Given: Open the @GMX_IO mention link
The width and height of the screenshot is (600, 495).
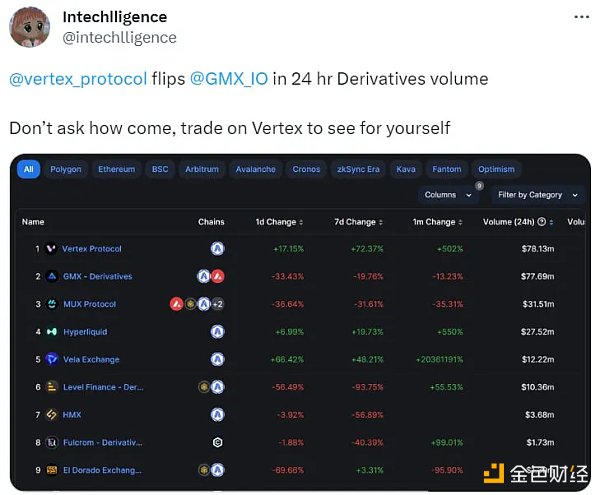Looking at the screenshot, I should point(229,78).
